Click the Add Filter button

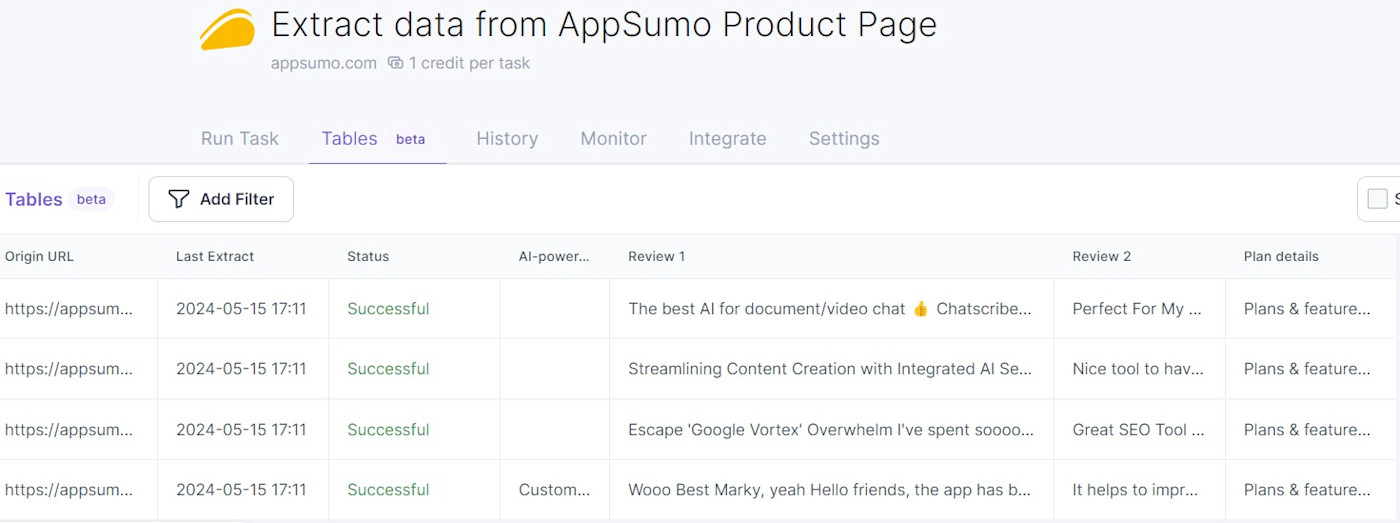[x=221, y=199]
